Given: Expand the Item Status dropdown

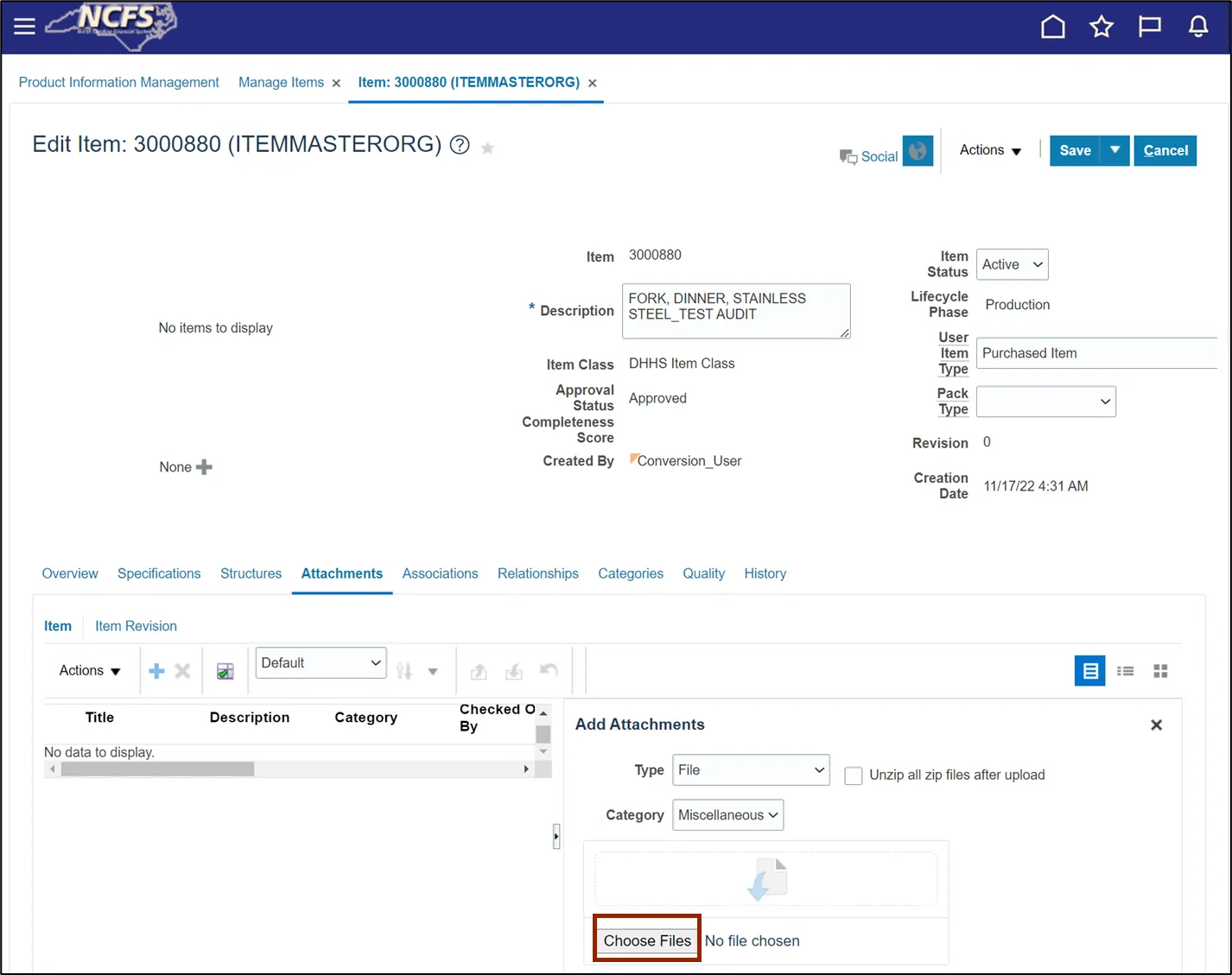Looking at the screenshot, I should tap(1013, 264).
